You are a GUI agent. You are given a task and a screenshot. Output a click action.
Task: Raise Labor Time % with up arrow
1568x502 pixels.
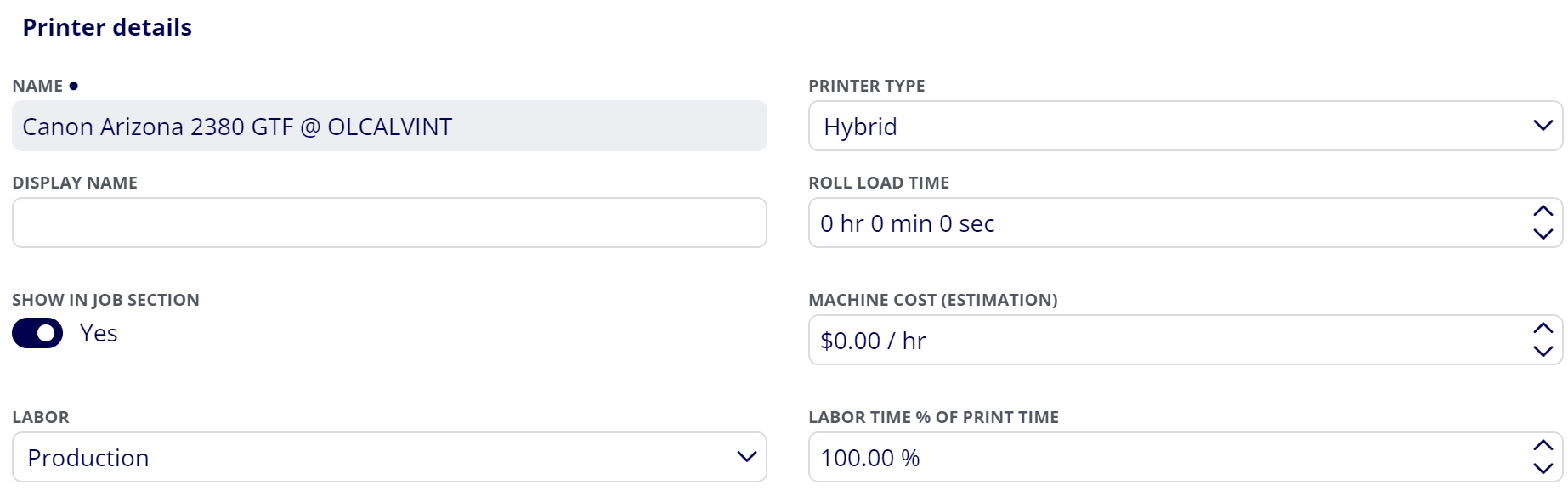click(x=1543, y=446)
